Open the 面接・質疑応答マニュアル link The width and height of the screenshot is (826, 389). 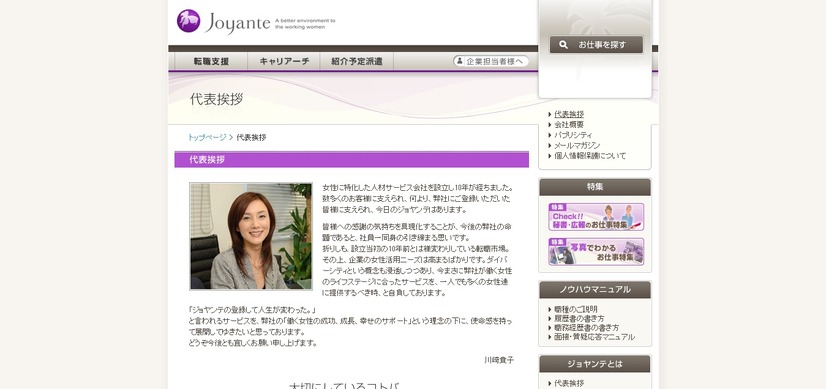(x=594, y=337)
